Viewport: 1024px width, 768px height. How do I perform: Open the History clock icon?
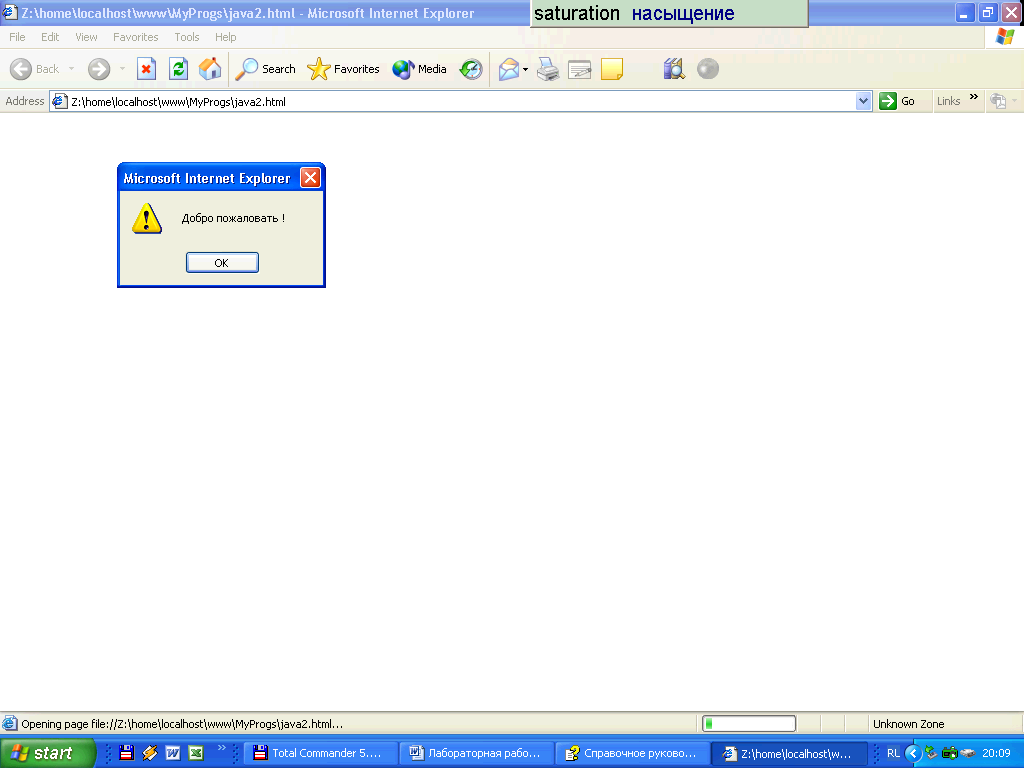point(471,69)
